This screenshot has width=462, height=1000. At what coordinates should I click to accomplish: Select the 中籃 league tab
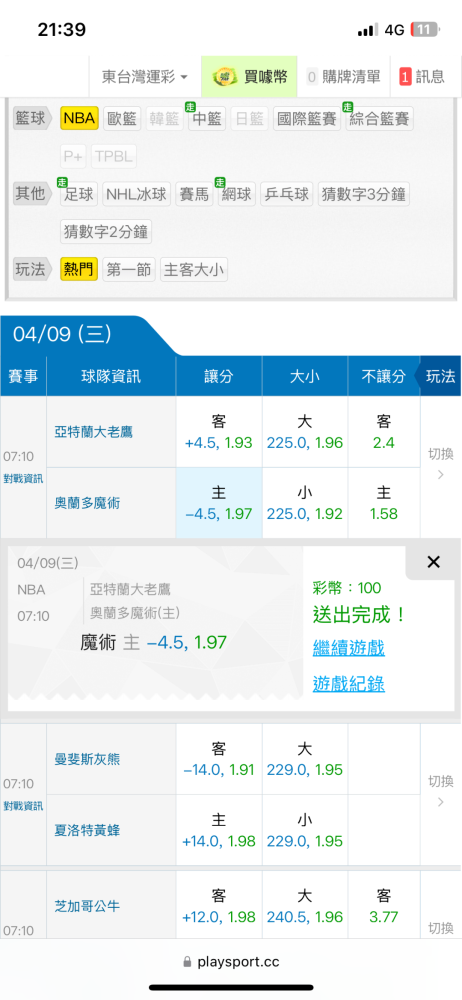[207, 119]
